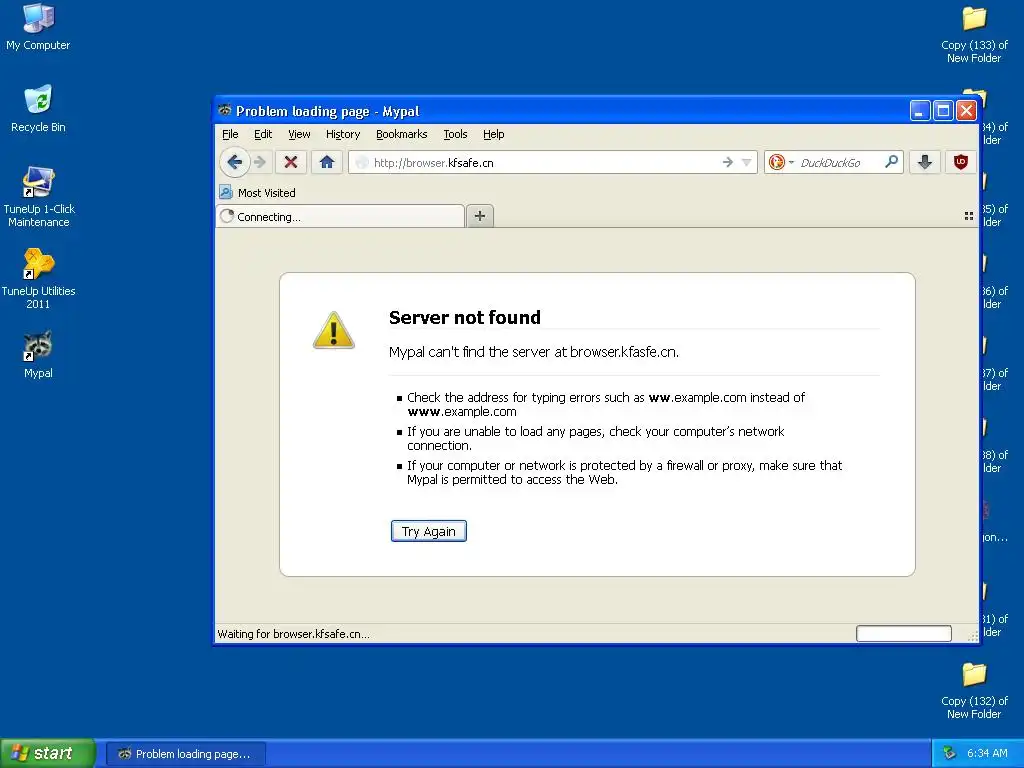
Task: Select My Computer desktop icon
Action: pos(38,27)
